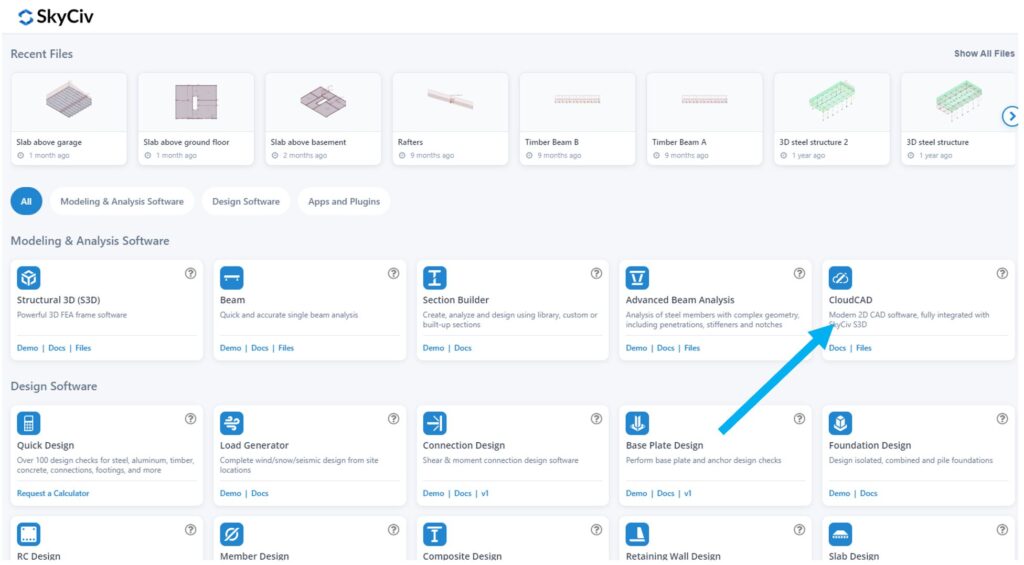Open Load Generator Demo link

pyautogui.click(x=231, y=494)
